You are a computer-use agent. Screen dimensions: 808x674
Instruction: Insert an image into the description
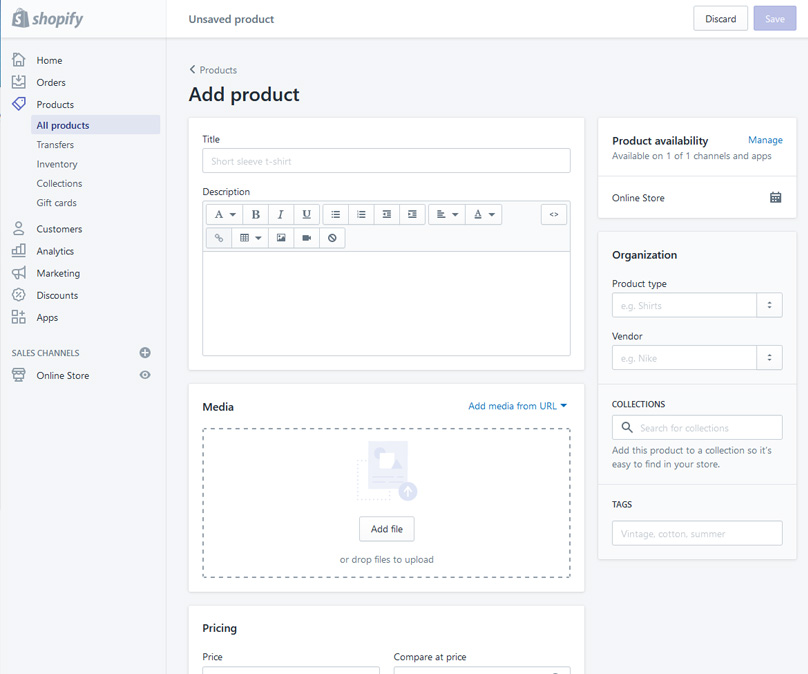(281, 238)
